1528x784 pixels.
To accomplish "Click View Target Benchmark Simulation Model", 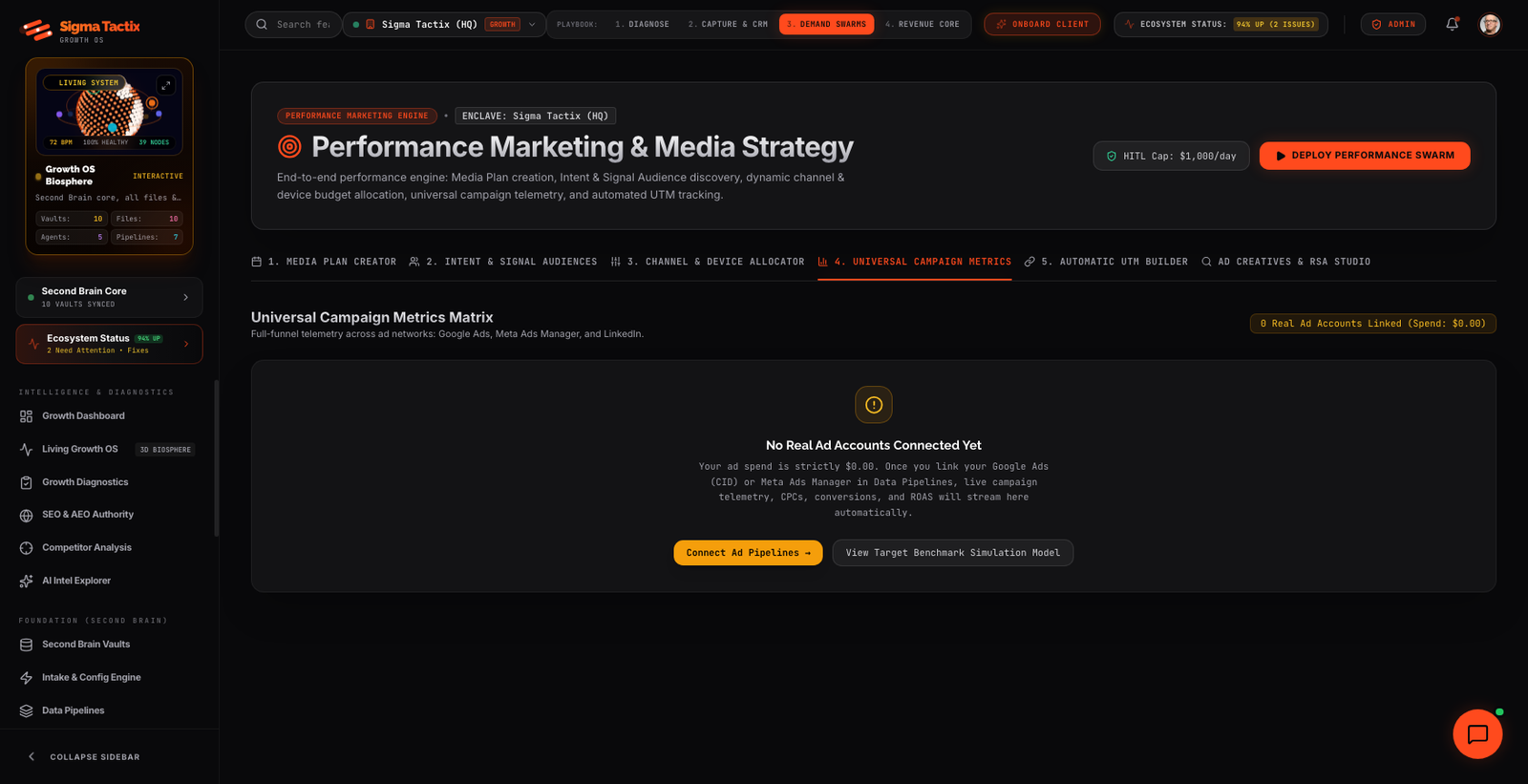I will pos(953,553).
